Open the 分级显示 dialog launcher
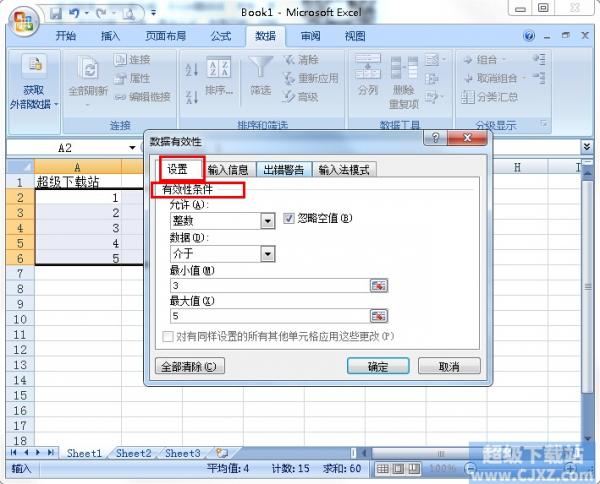 (x=544, y=124)
